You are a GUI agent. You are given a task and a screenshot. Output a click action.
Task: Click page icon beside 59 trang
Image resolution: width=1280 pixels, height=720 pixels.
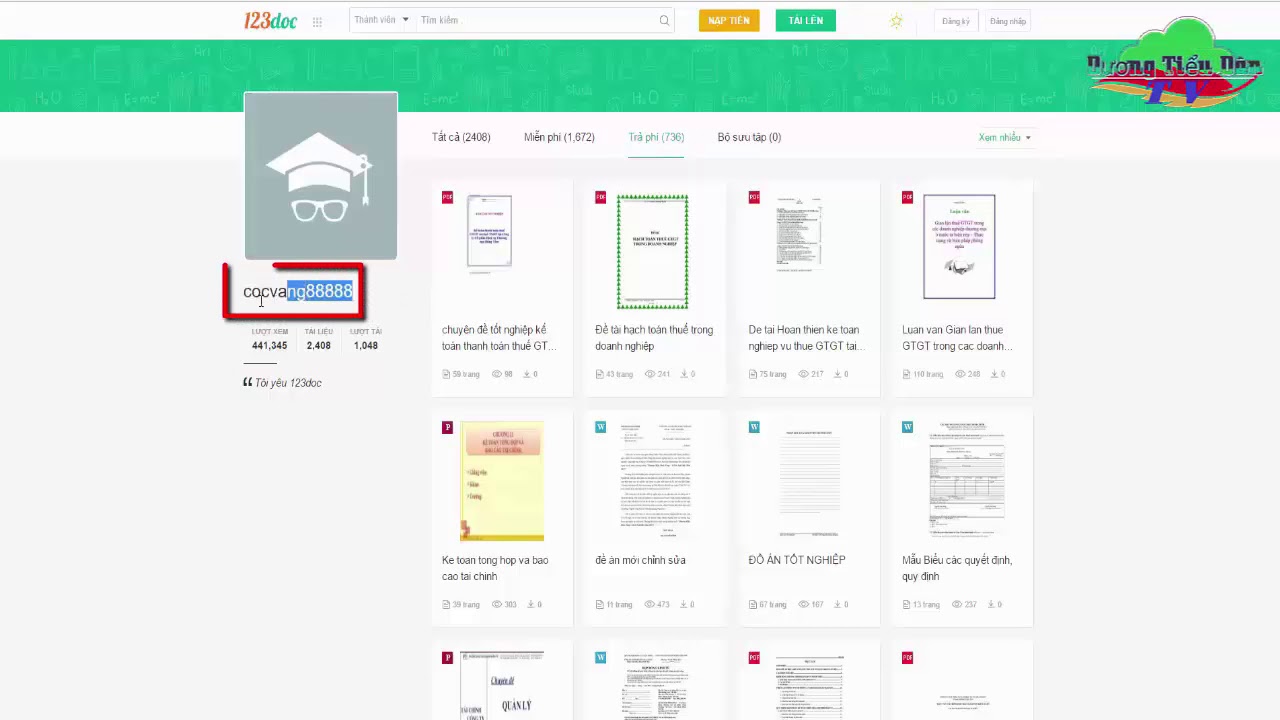point(446,374)
